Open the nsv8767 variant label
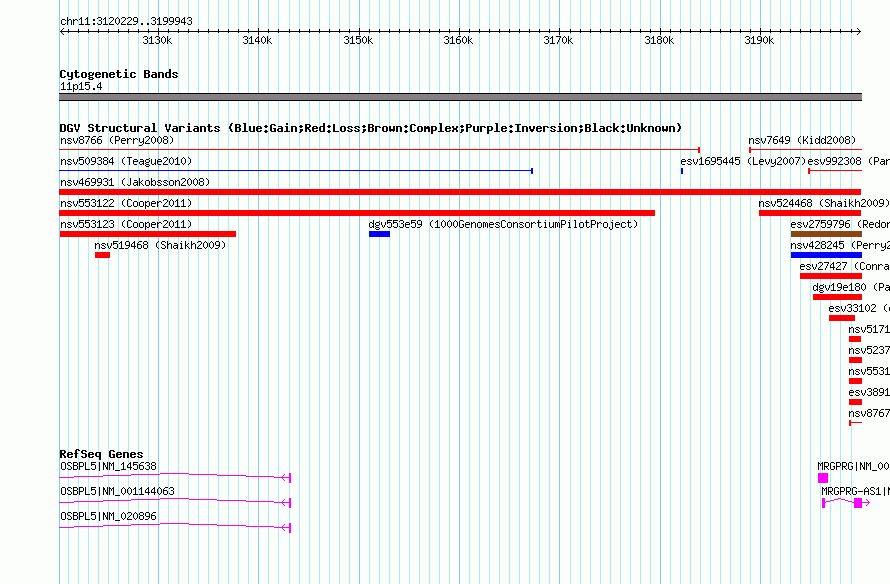The width and height of the screenshot is (890, 584). point(869,413)
